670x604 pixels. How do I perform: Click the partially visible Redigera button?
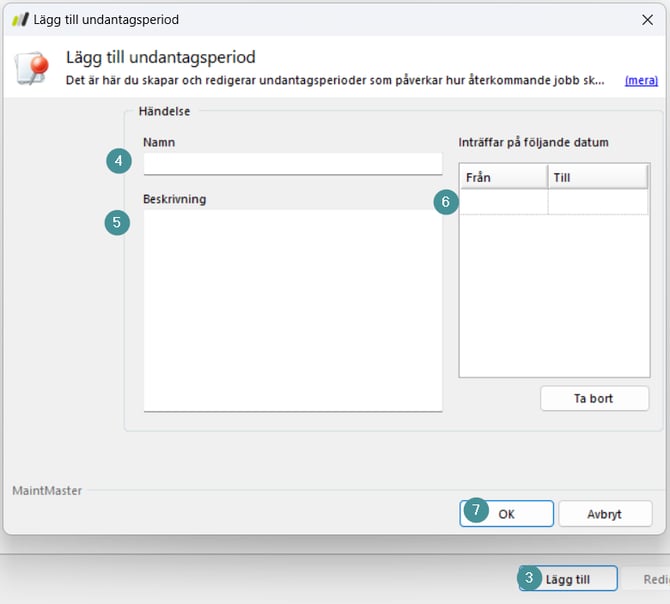point(654,579)
